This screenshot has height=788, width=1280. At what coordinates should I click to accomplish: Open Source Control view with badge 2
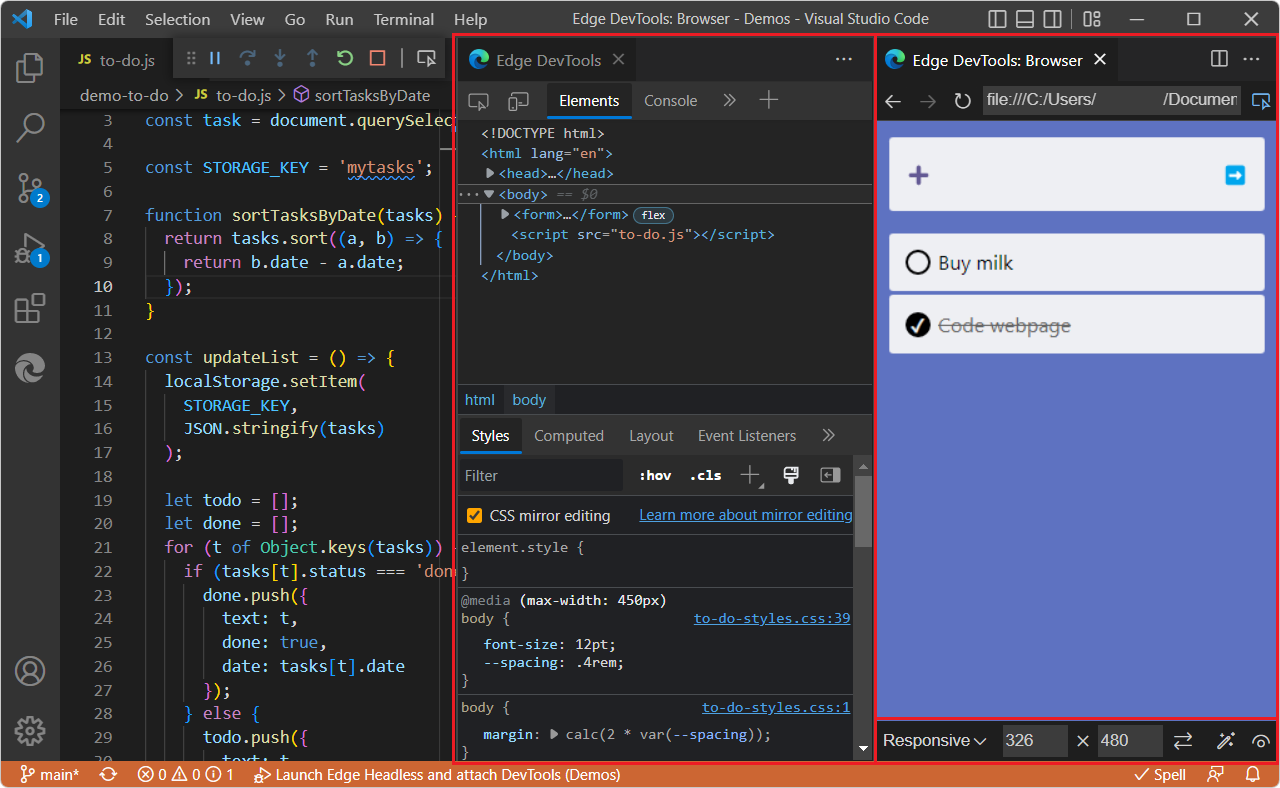click(30, 188)
